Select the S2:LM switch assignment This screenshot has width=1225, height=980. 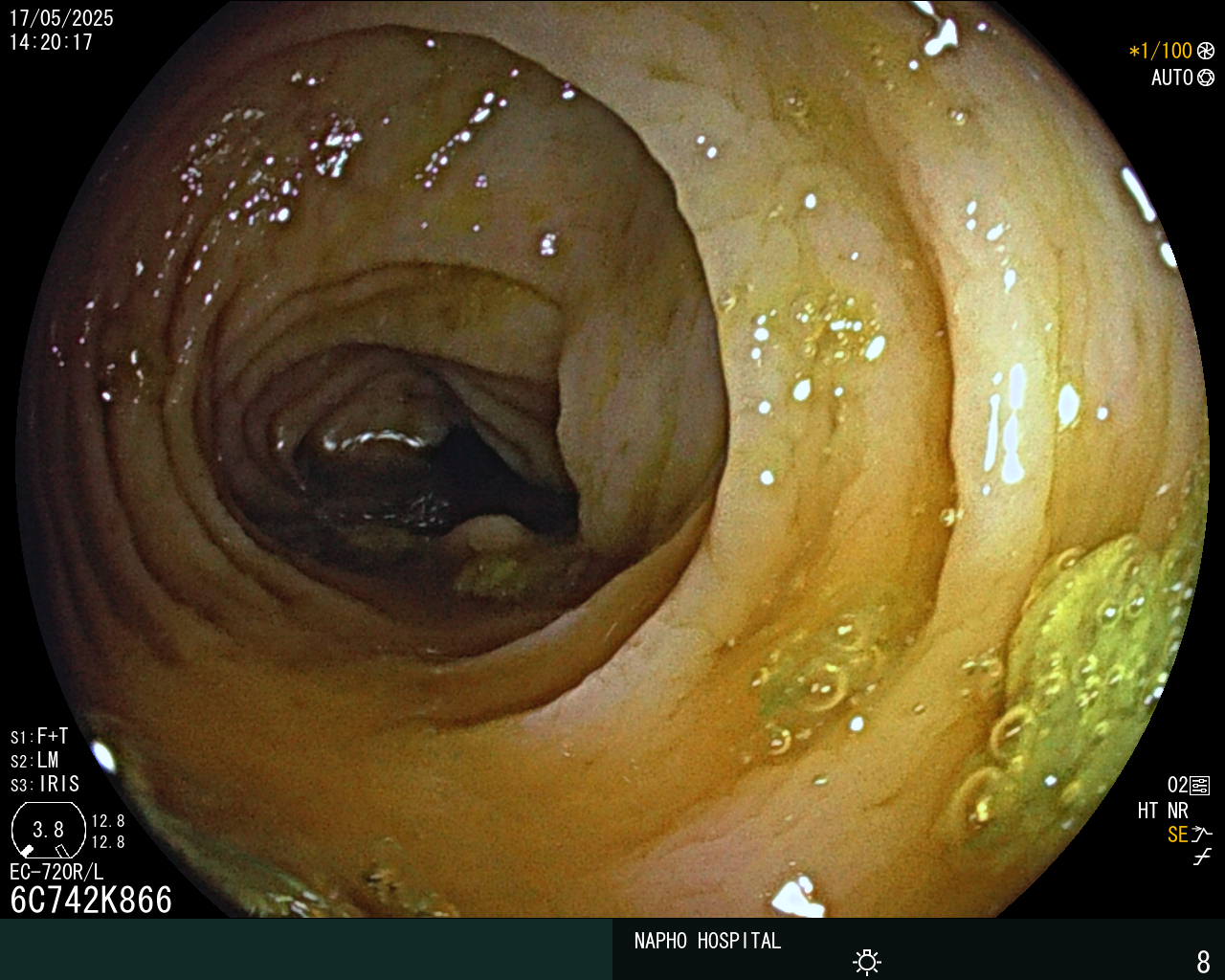click(x=34, y=760)
